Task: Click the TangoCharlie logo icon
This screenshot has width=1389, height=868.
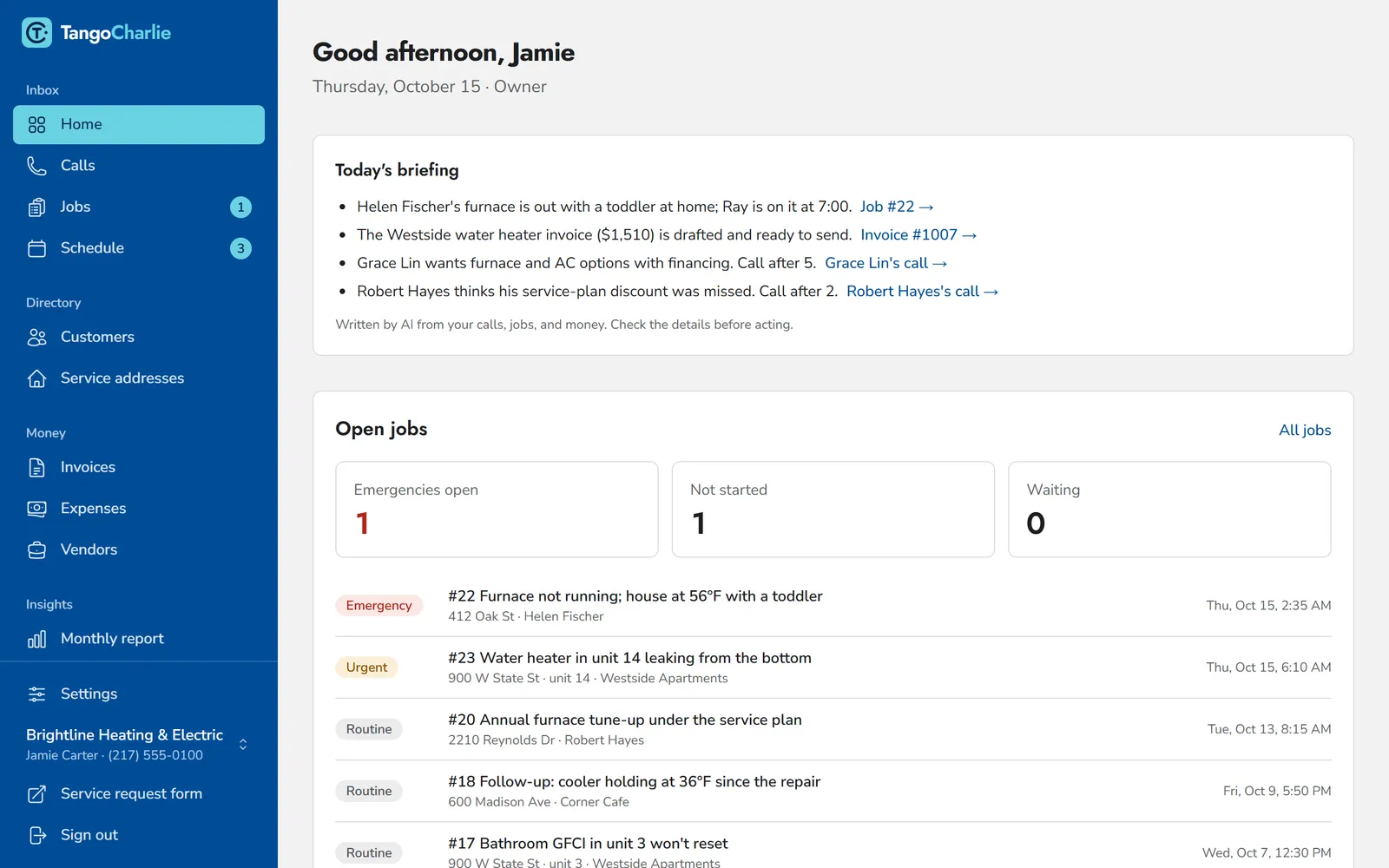Action: click(36, 33)
